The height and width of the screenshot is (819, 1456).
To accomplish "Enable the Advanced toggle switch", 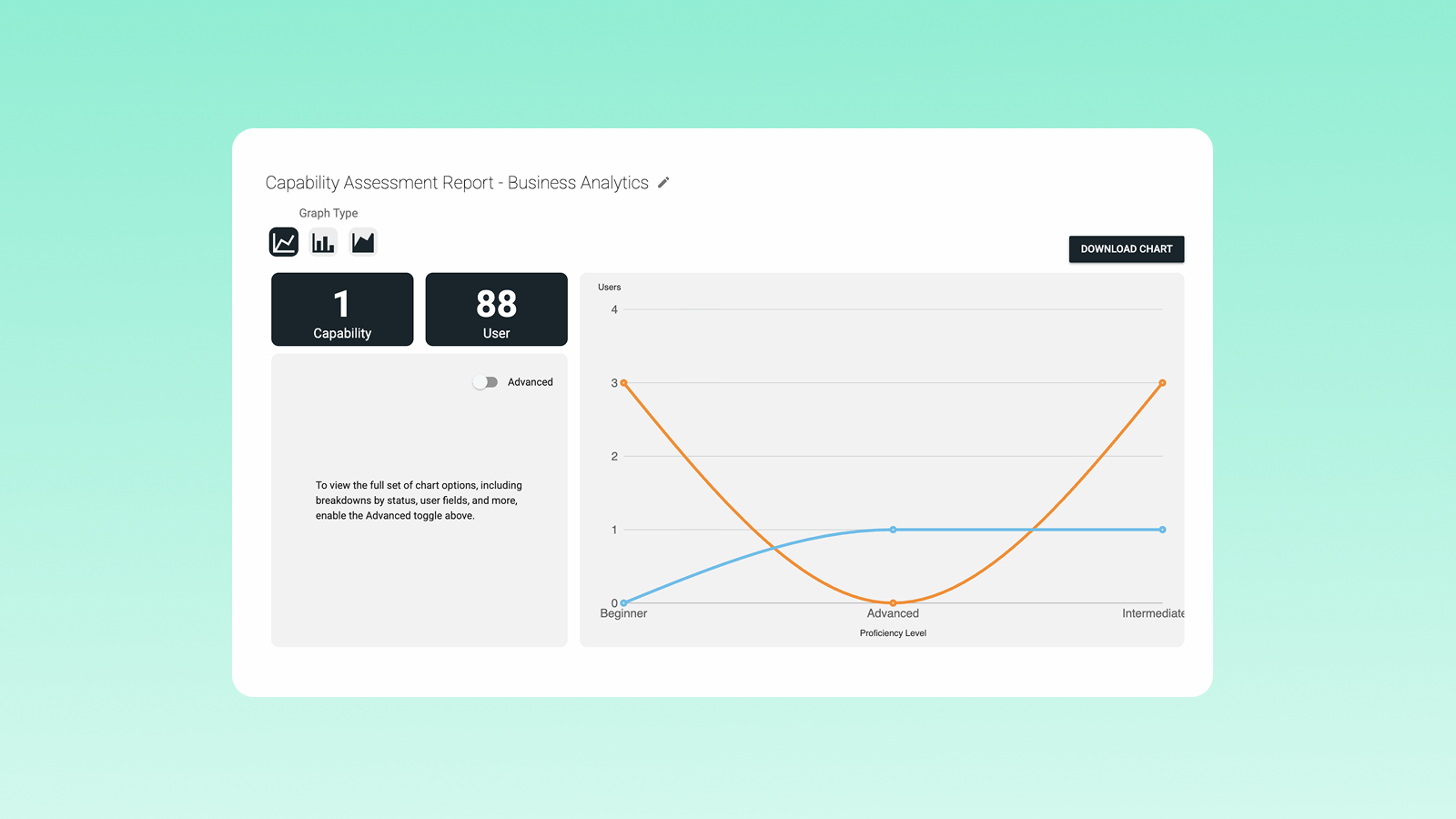I will tap(486, 382).
